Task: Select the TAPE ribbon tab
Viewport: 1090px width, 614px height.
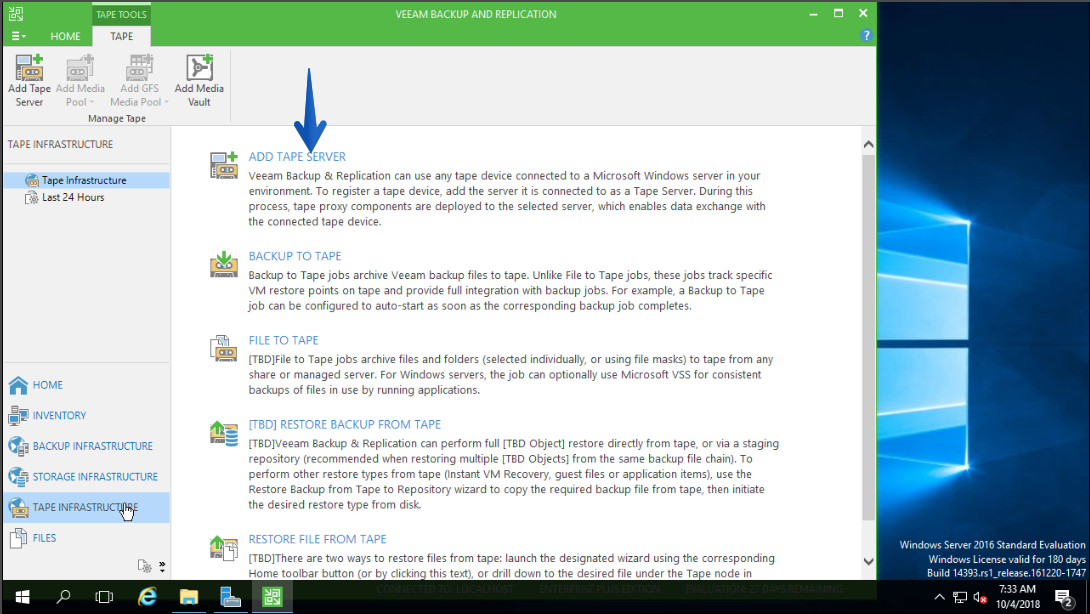Action: [x=122, y=36]
